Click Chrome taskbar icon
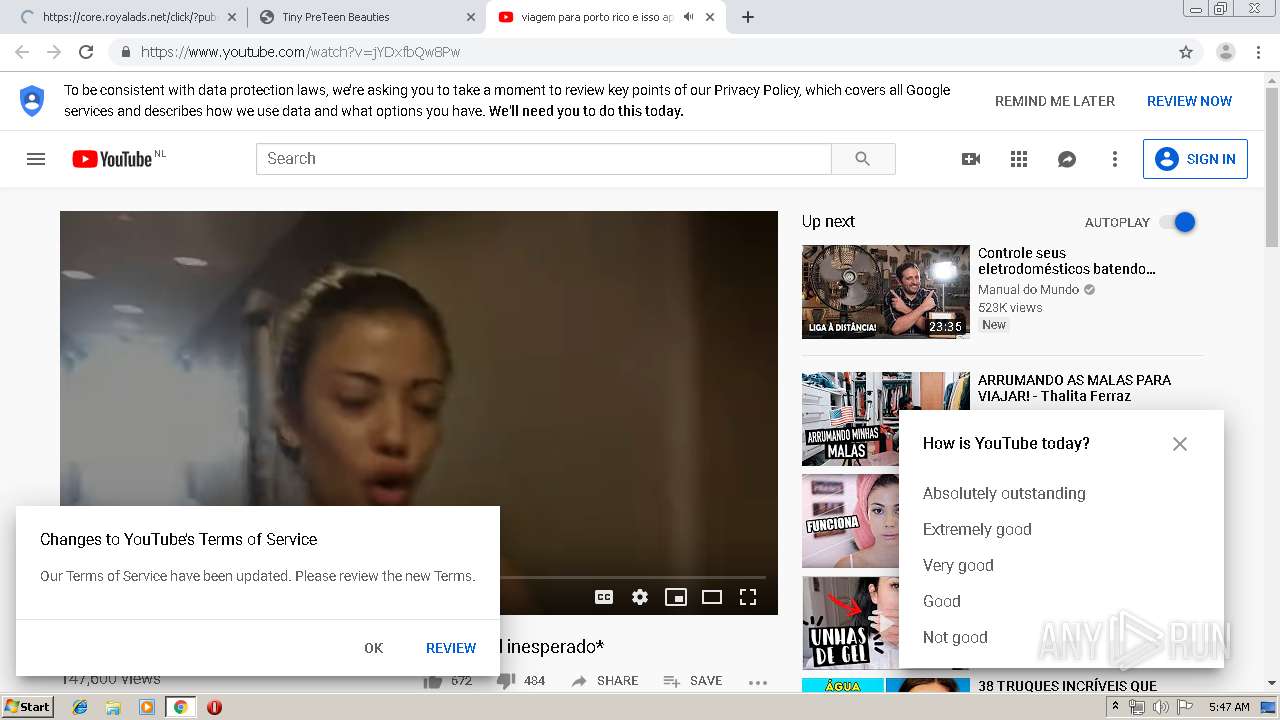This screenshot has height=720, width=1280. coord(180,707)
